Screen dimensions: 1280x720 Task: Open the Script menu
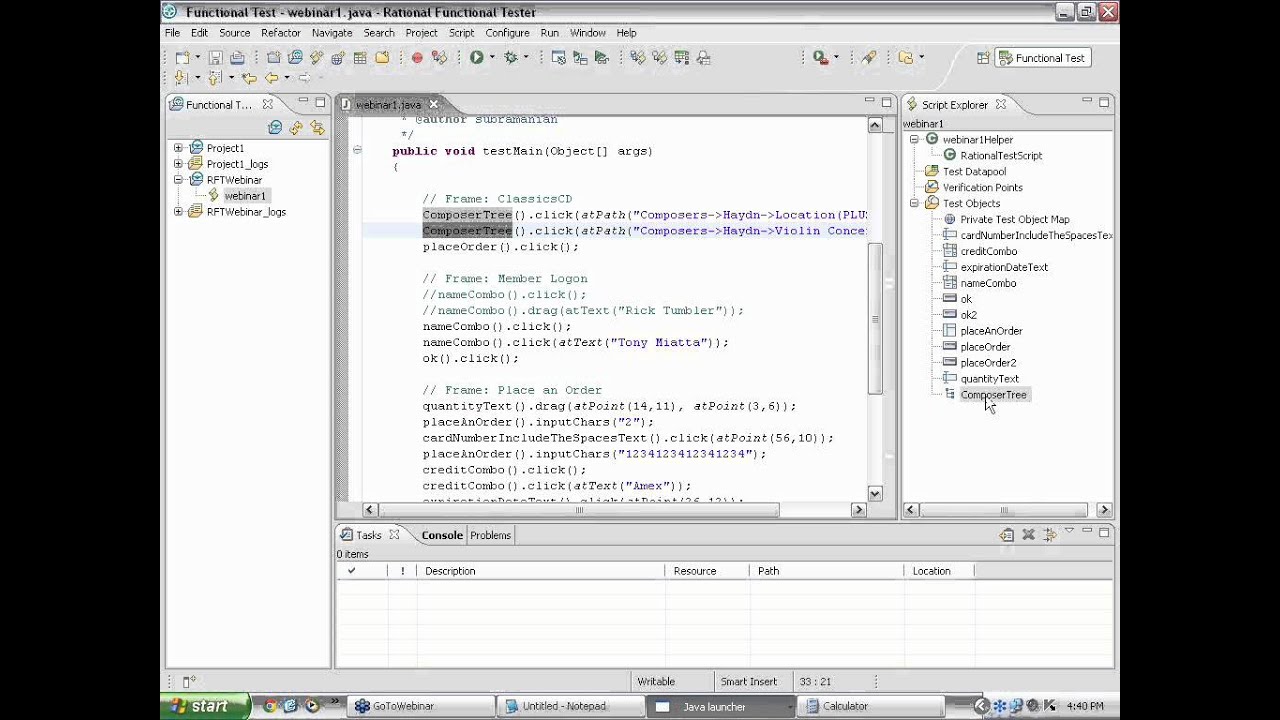tap(461, 33)
